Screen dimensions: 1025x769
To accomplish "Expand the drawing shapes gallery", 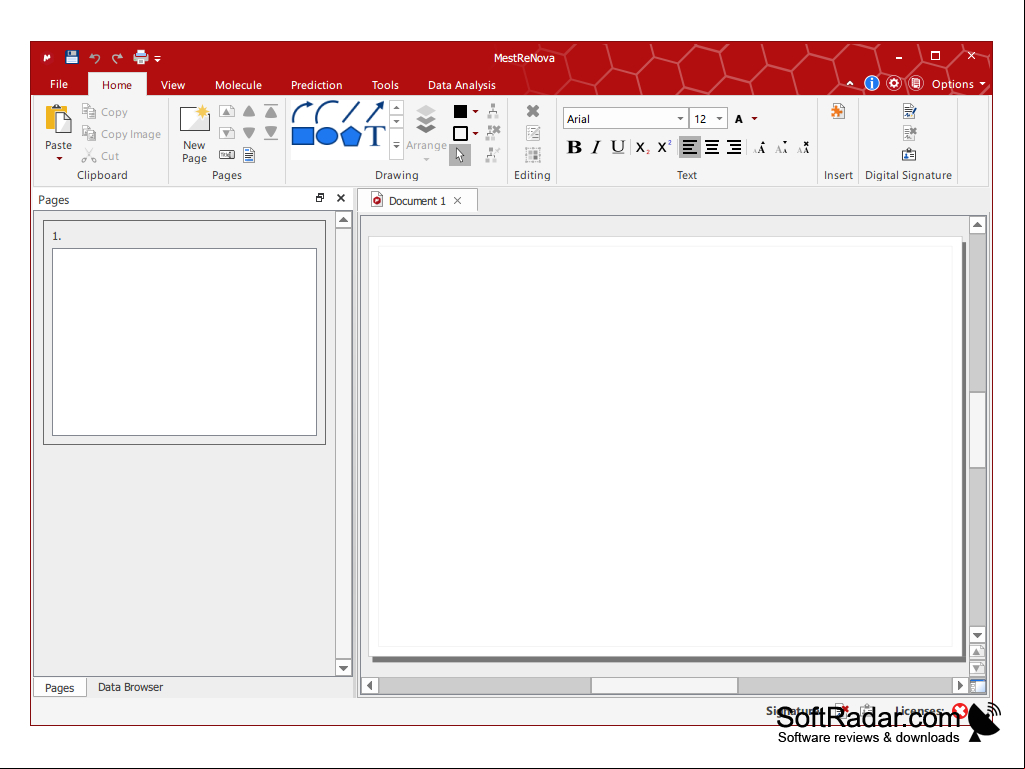I will (x=396, y=145).
